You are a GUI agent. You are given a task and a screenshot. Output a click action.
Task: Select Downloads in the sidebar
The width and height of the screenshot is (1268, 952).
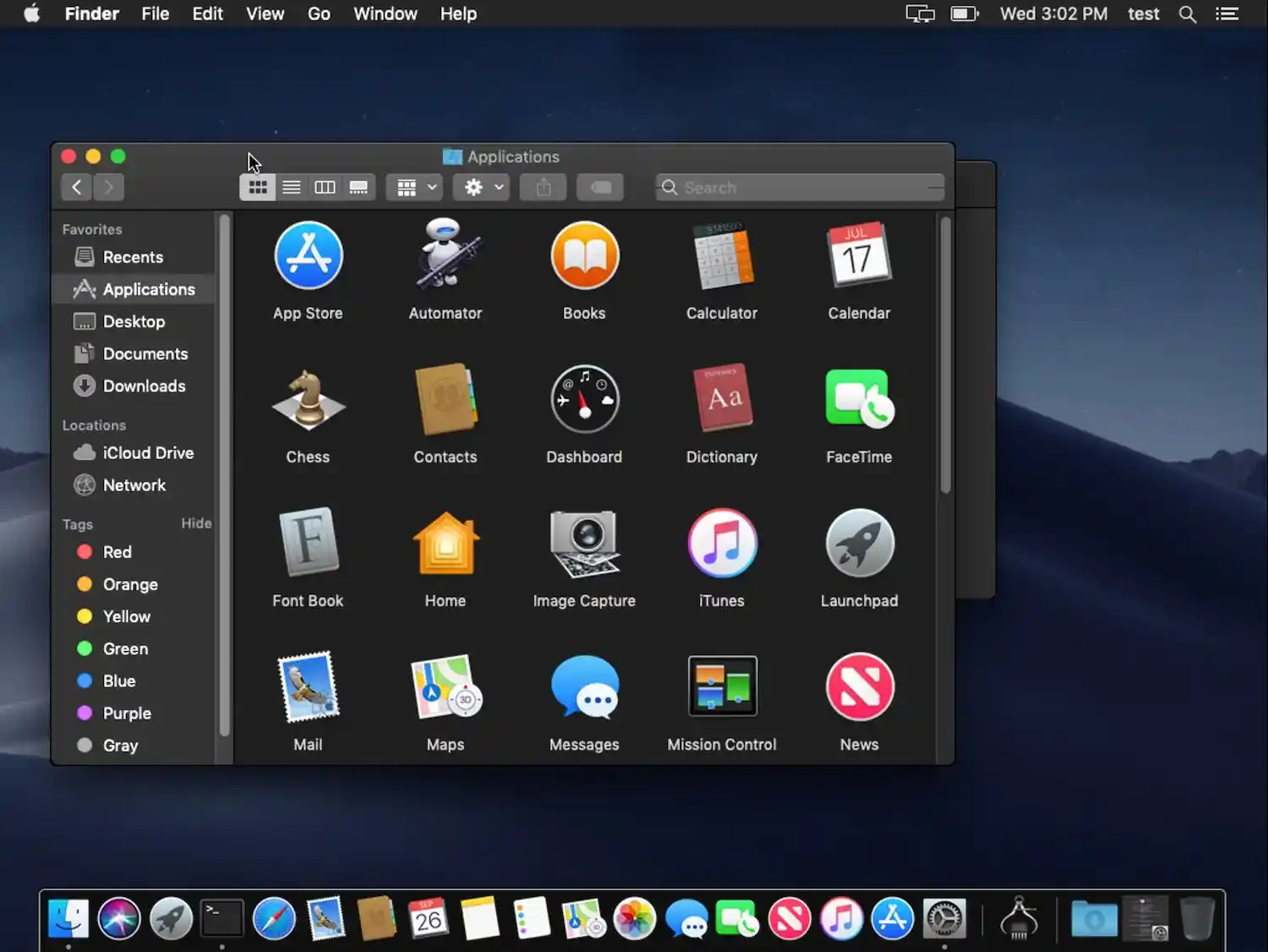144,386
